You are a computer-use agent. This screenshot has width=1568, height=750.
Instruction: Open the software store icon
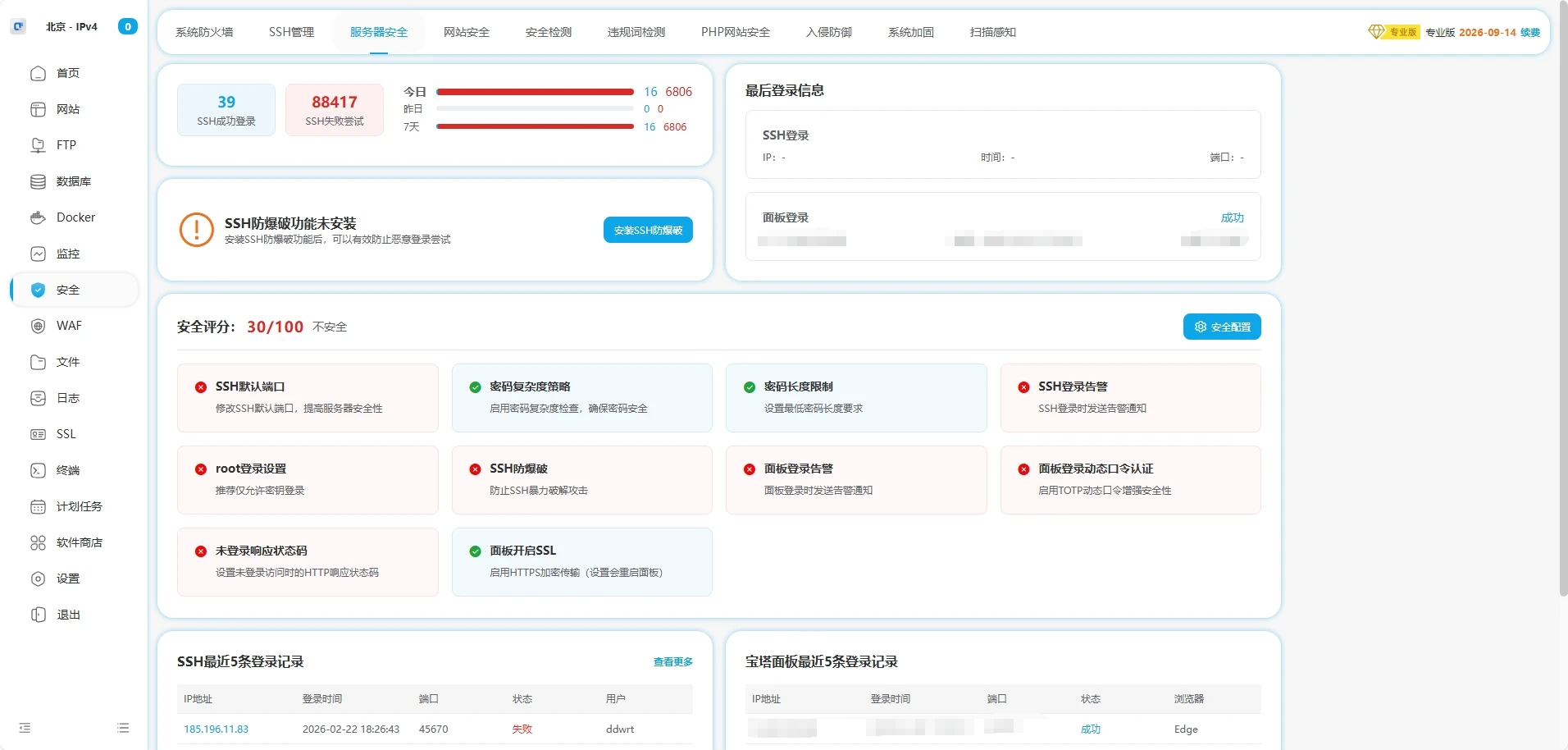pyautogui.click(x=38, y=542)
